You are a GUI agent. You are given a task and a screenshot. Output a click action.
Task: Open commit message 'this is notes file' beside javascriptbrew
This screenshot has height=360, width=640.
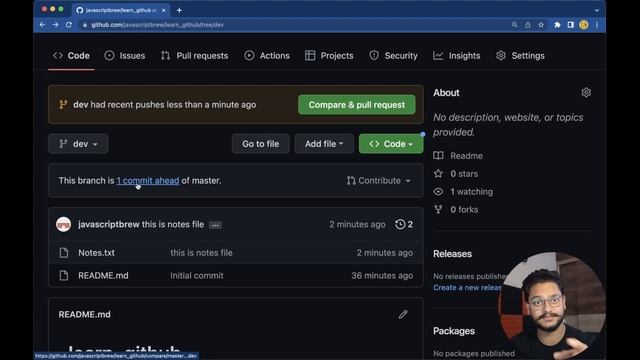(173, 224)
